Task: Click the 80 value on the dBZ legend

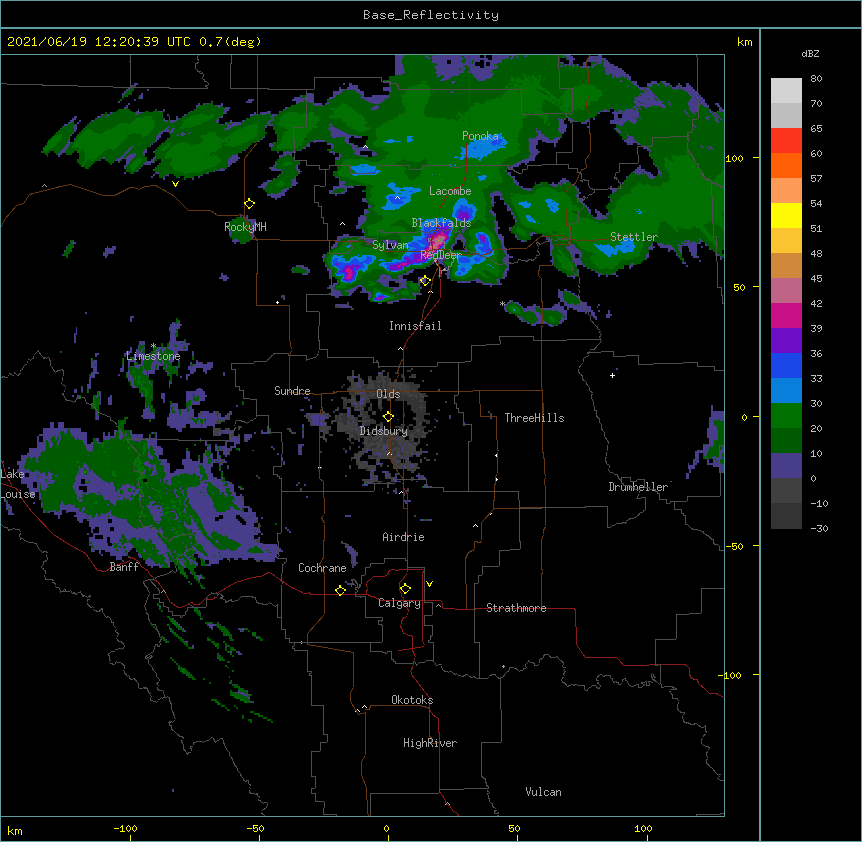Action: pos(816,79)
